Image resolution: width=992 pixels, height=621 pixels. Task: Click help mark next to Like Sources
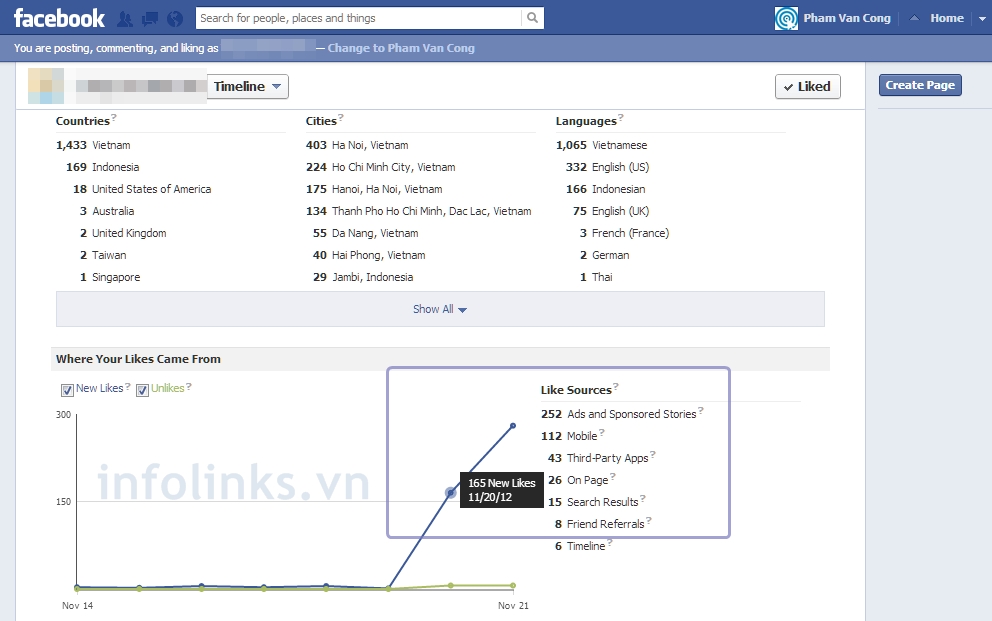click(x=616, y=386)
